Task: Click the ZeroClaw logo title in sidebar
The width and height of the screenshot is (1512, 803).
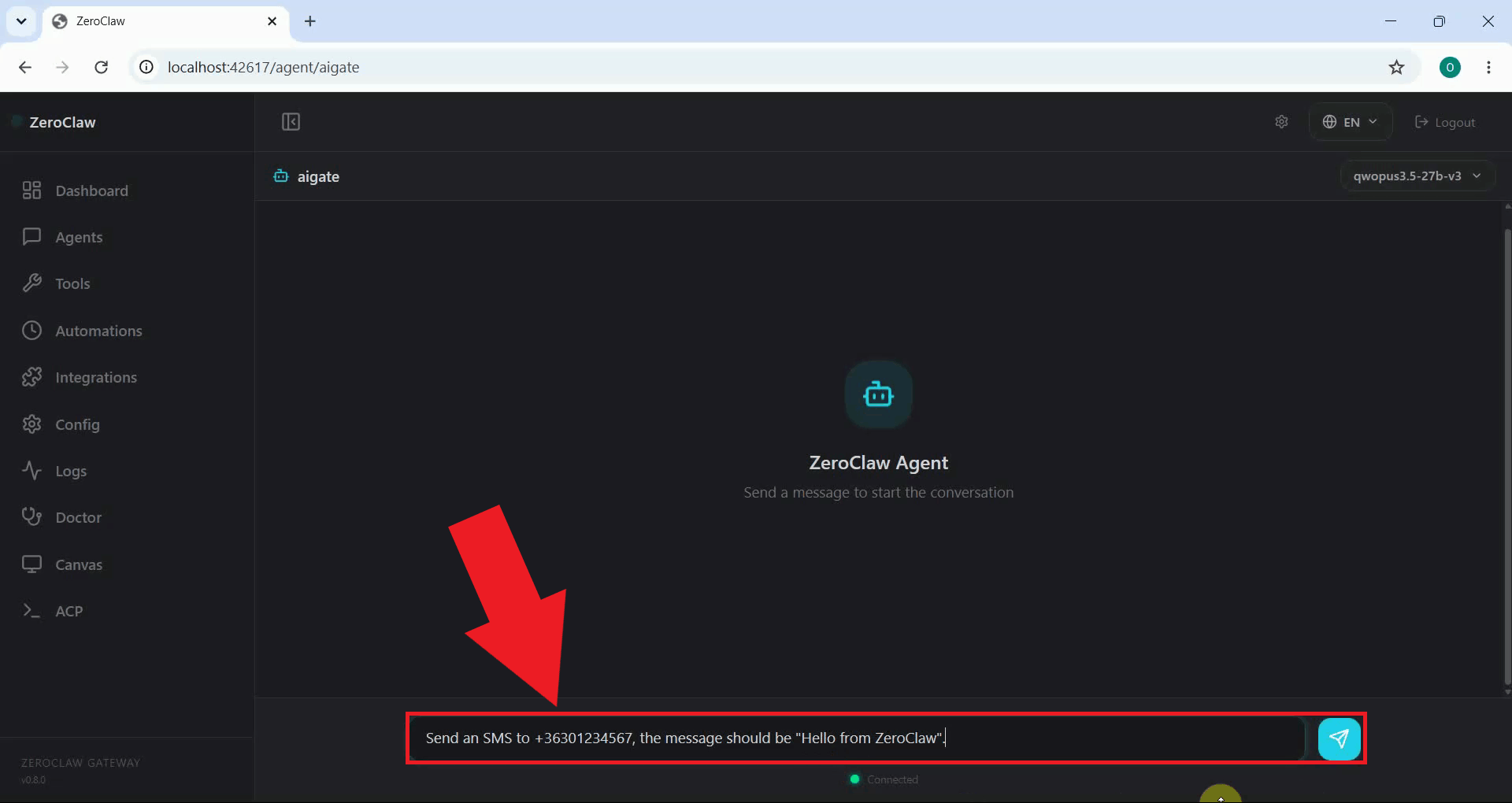Action: pos(62,122)
